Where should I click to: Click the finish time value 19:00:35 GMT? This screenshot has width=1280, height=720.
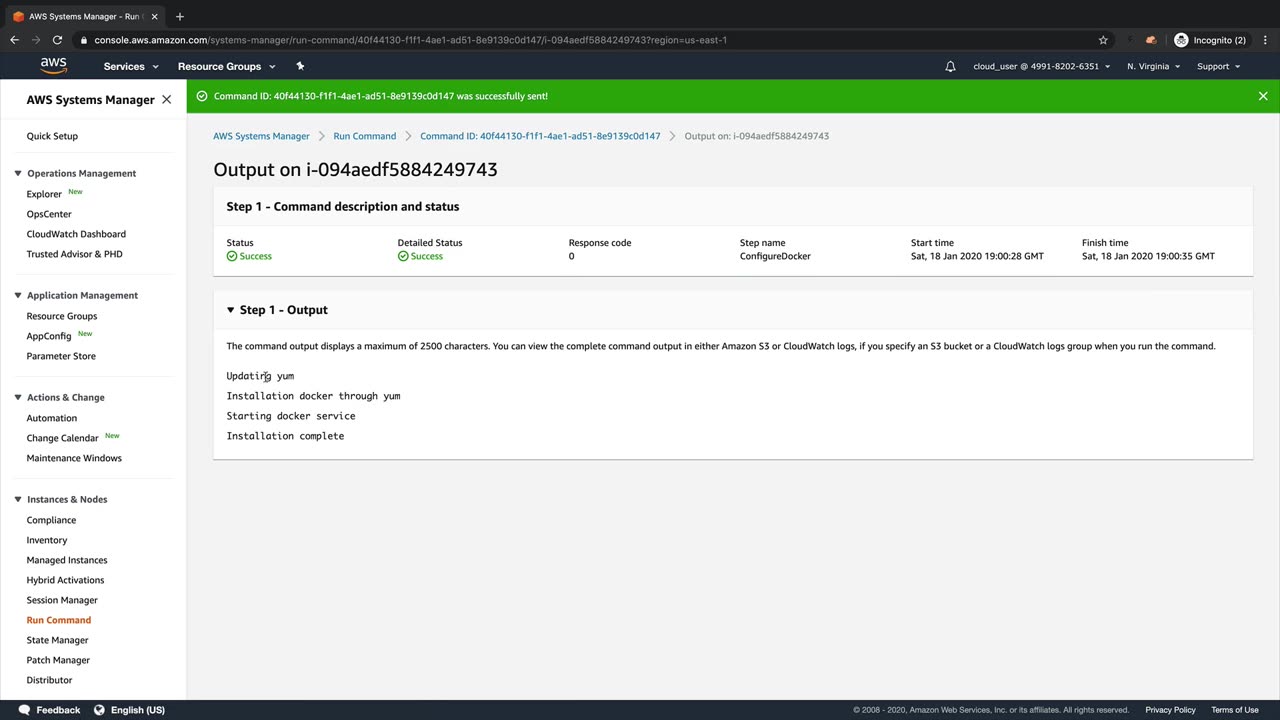1148,256
